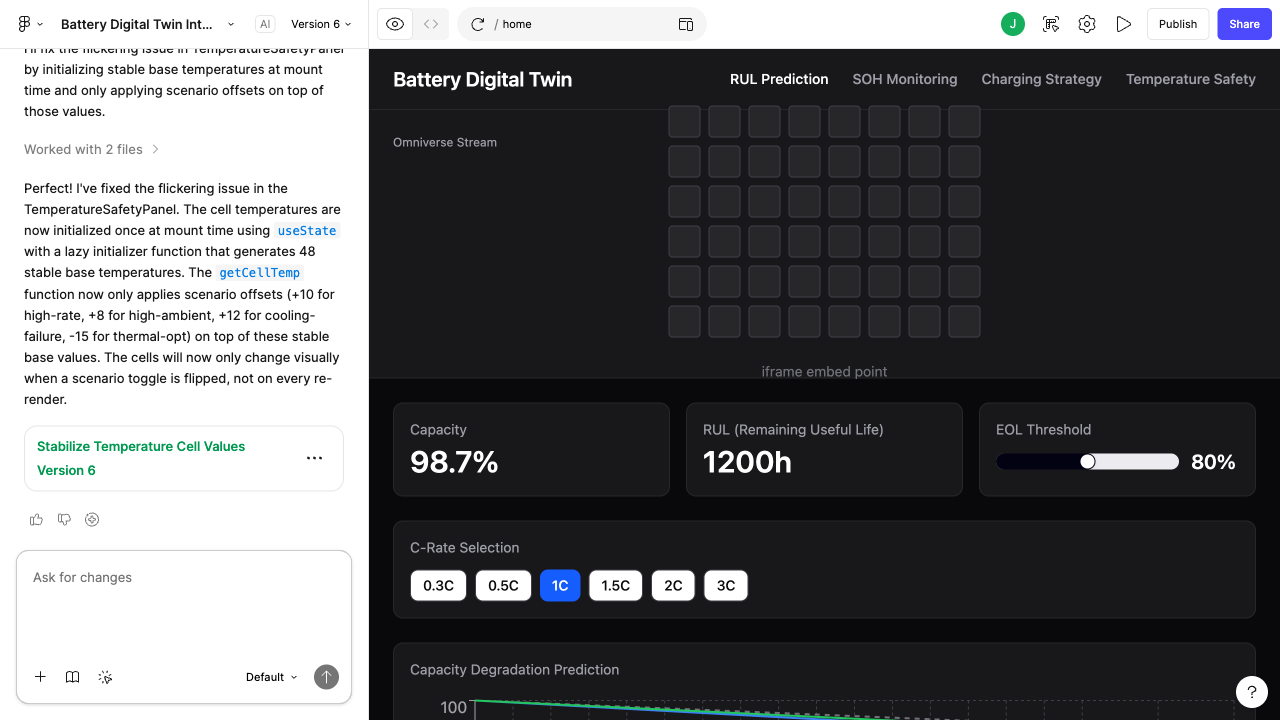Click the Publish button

tap(1178, 24)
